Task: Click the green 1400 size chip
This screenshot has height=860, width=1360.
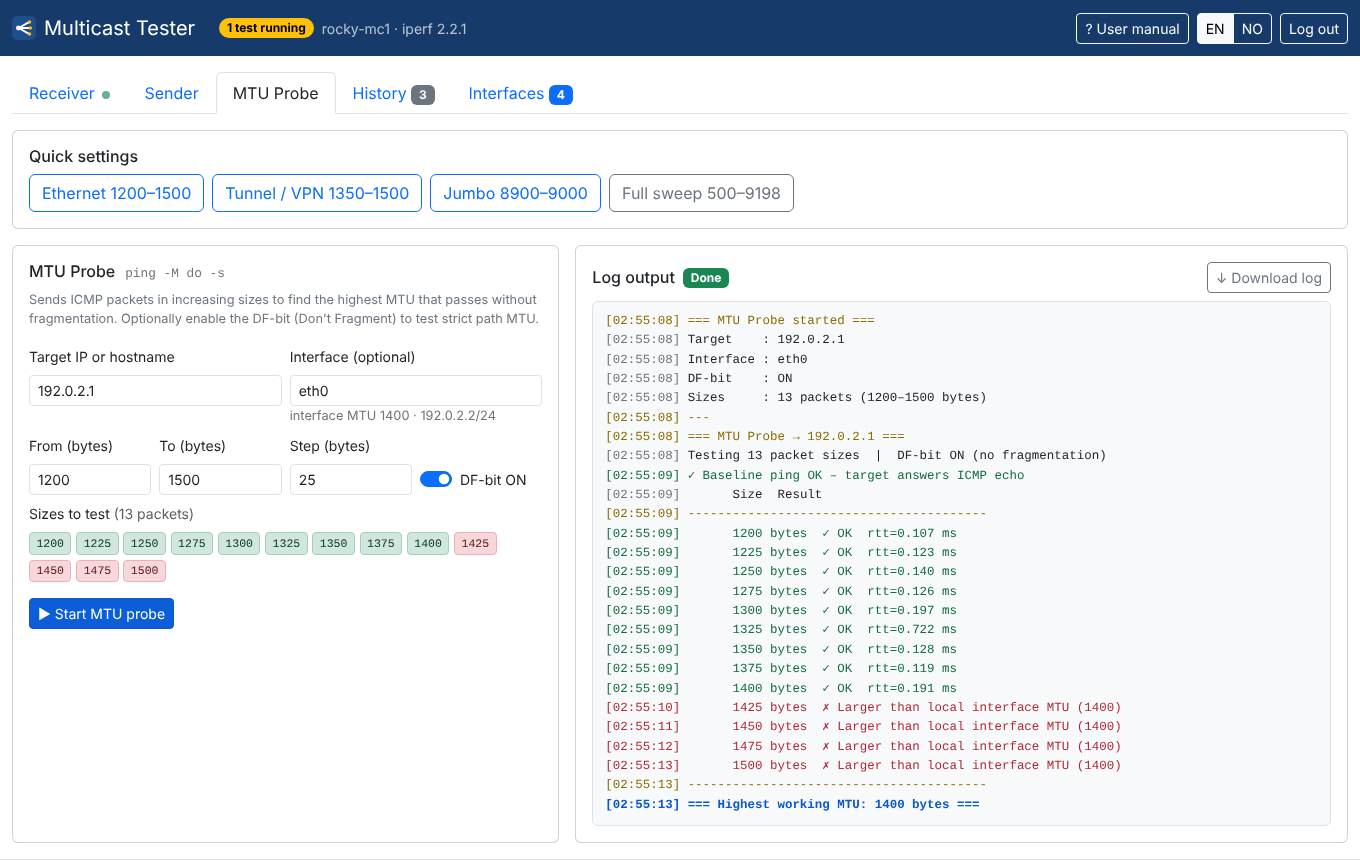Action: tap(428, 543)
